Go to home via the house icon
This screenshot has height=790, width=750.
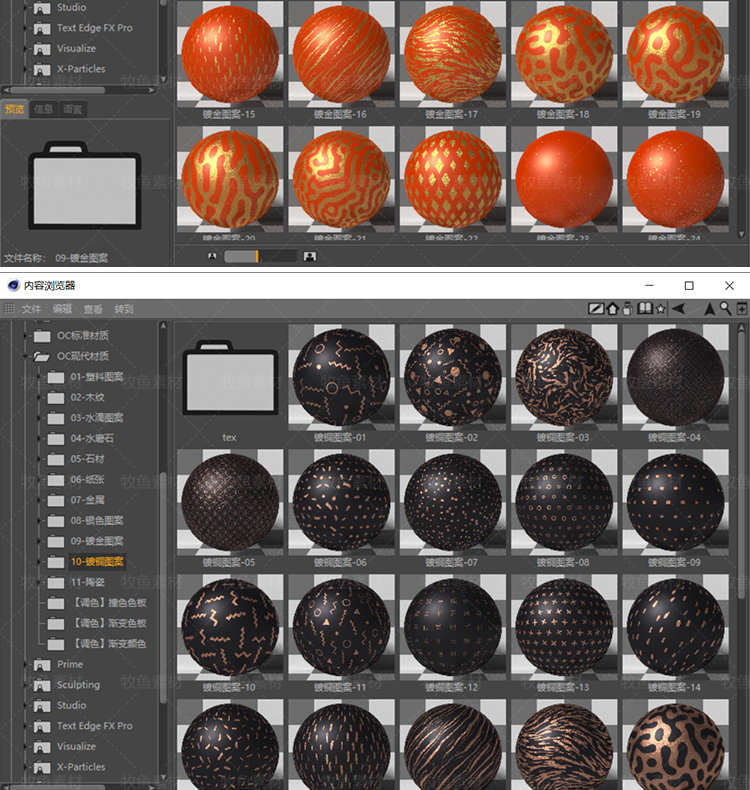pyautogui.click(x=613, y=308)
